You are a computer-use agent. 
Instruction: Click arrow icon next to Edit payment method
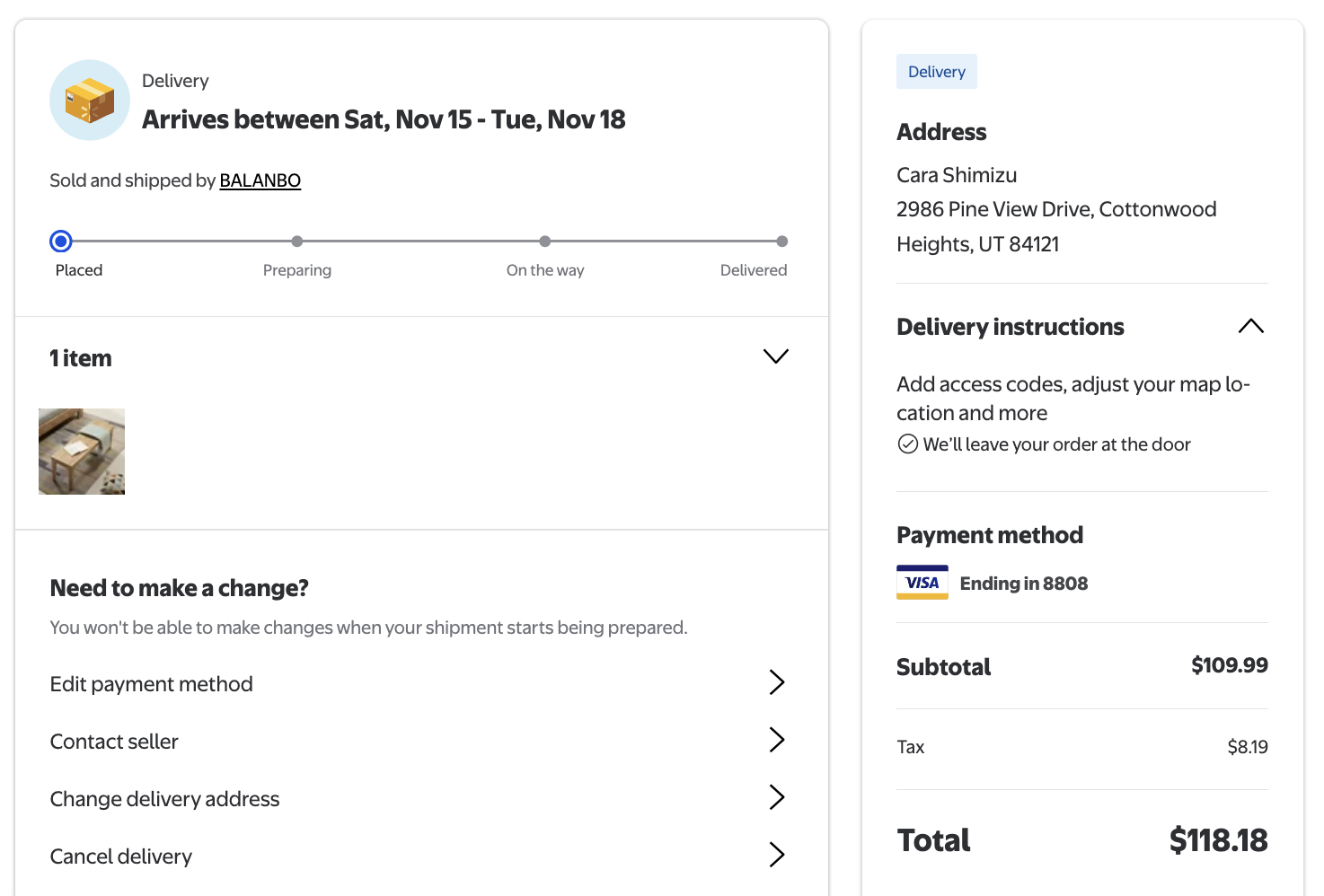[777, 682]
